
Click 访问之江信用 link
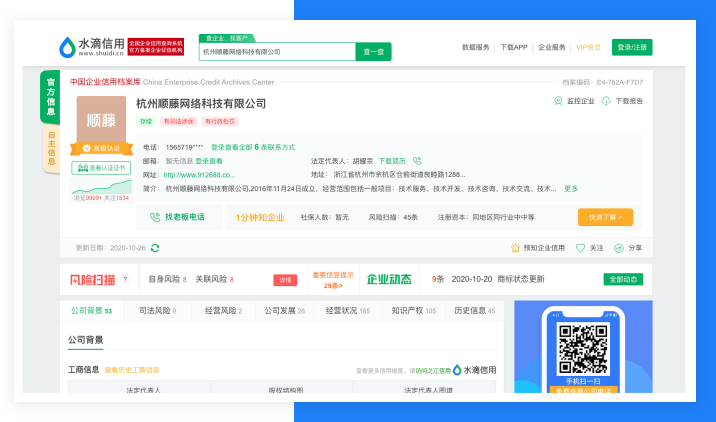coord(433,370)
